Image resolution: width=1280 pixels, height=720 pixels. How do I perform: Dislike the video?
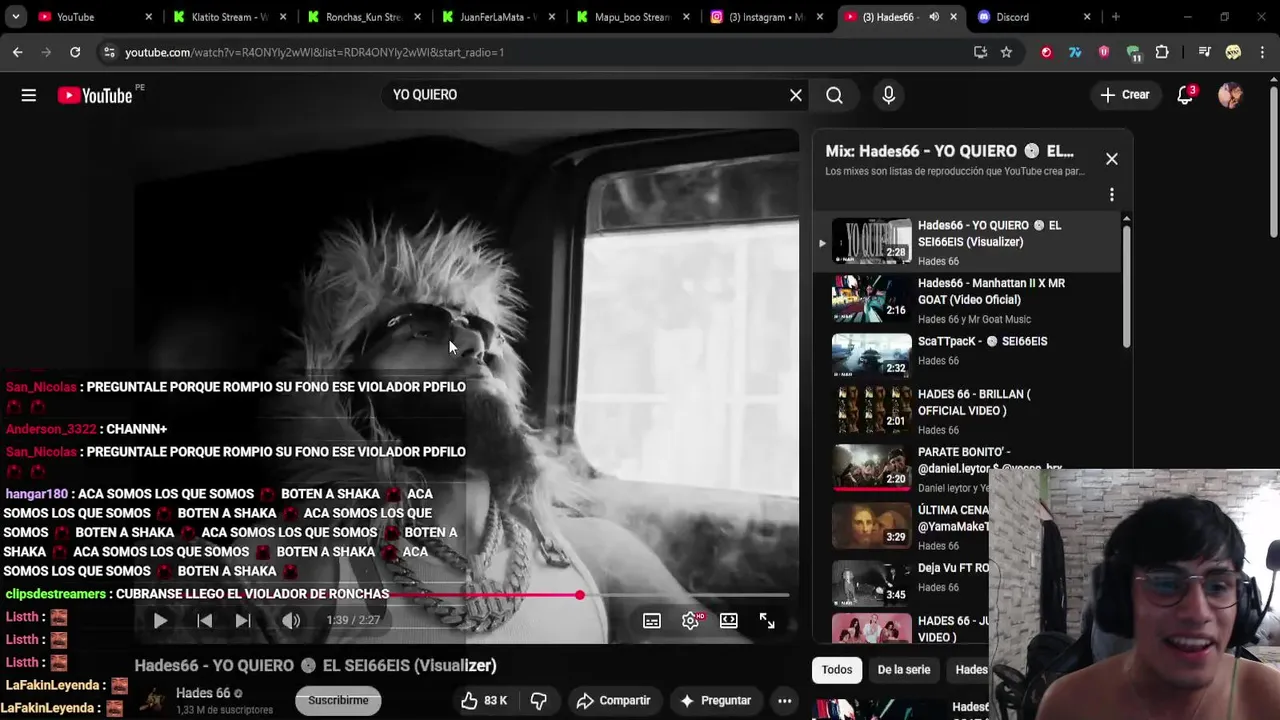[x=538, y=701]
